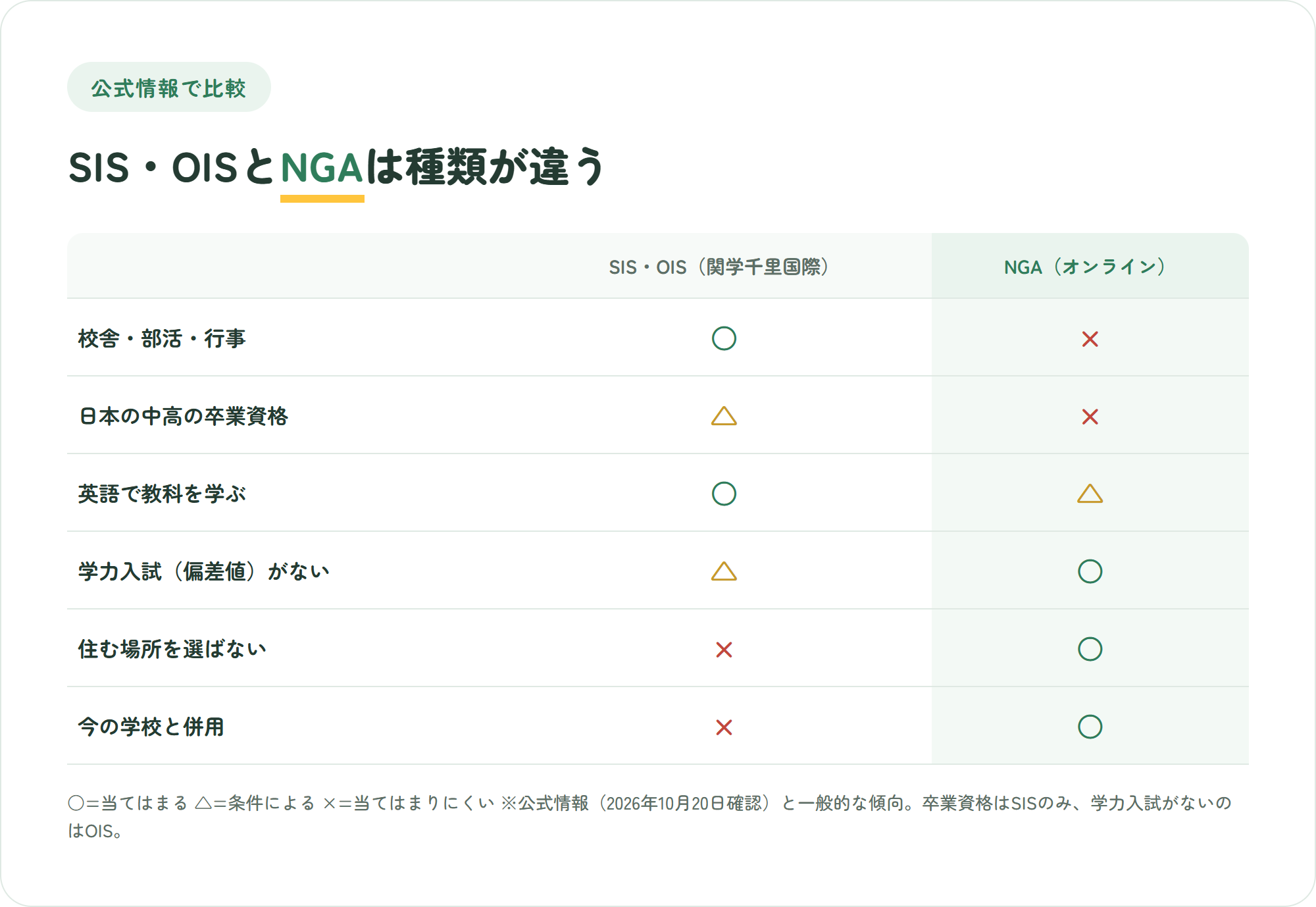The height and width of the screenshot is (907, 1316).
Task: Click the red cross in NGA column for 校舎・部活・行事
Action: [1090, 339]
